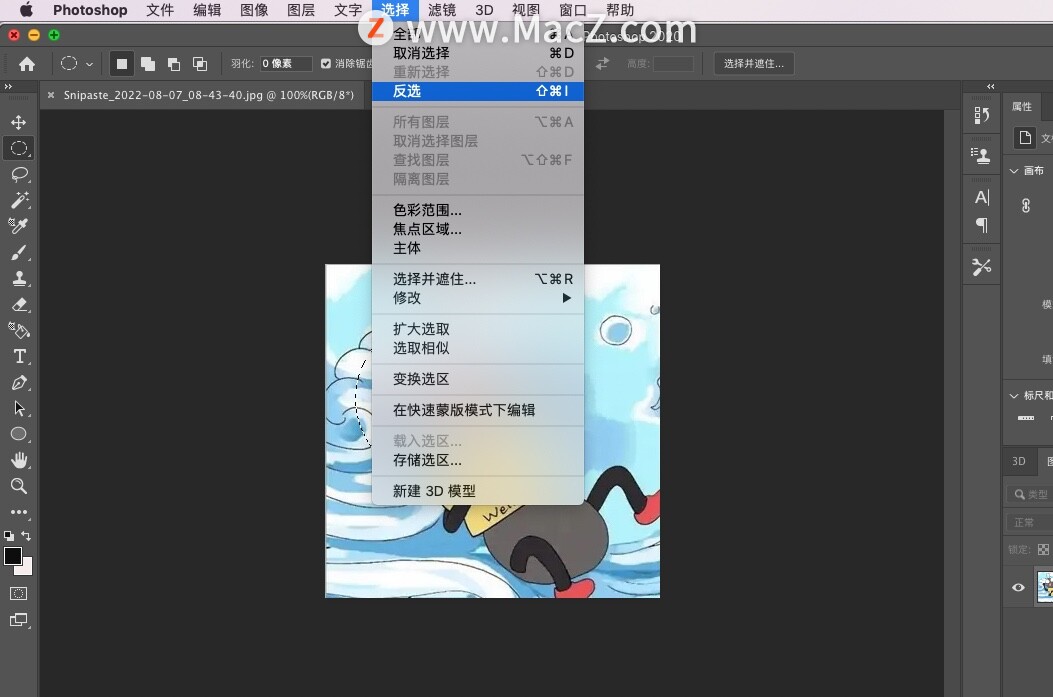1053x697 pixels.
Task: Select the Paint Bucket tool
Action: click(x=19, y=330)
